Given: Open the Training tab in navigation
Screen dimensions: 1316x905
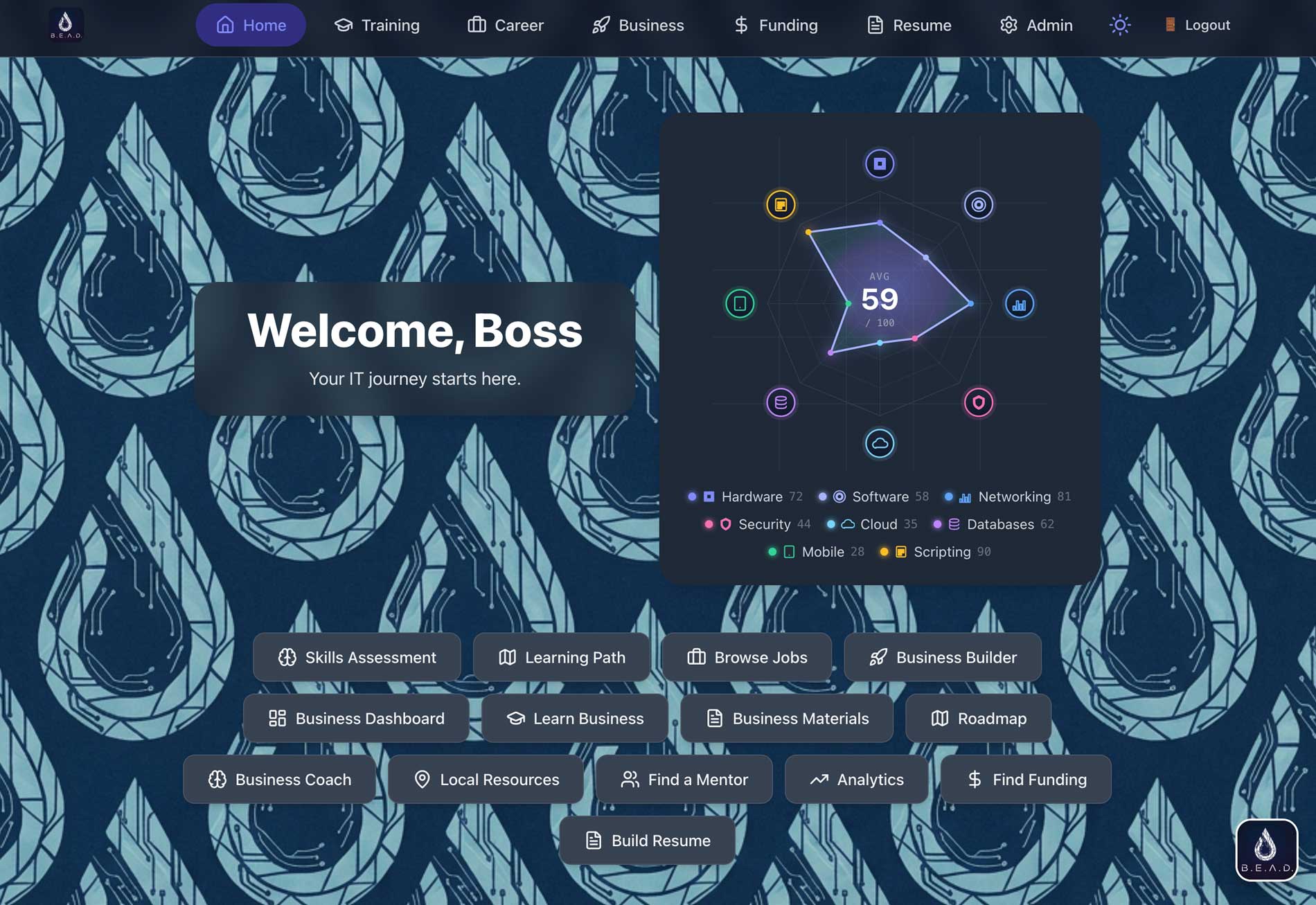Looking at the screenshot, I should (377, 25).
